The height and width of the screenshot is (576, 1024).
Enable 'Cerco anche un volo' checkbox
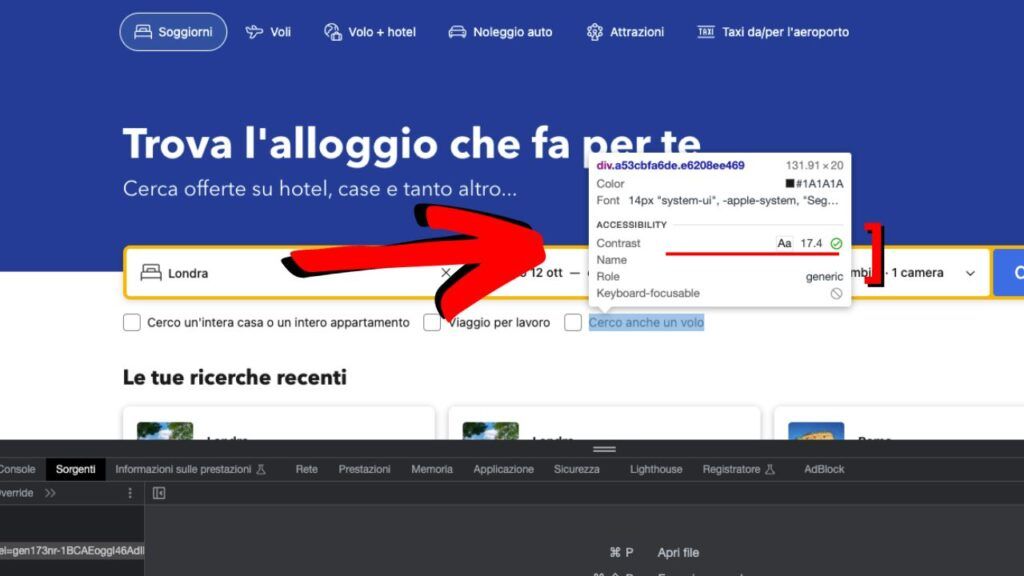[x=573, y=323]
